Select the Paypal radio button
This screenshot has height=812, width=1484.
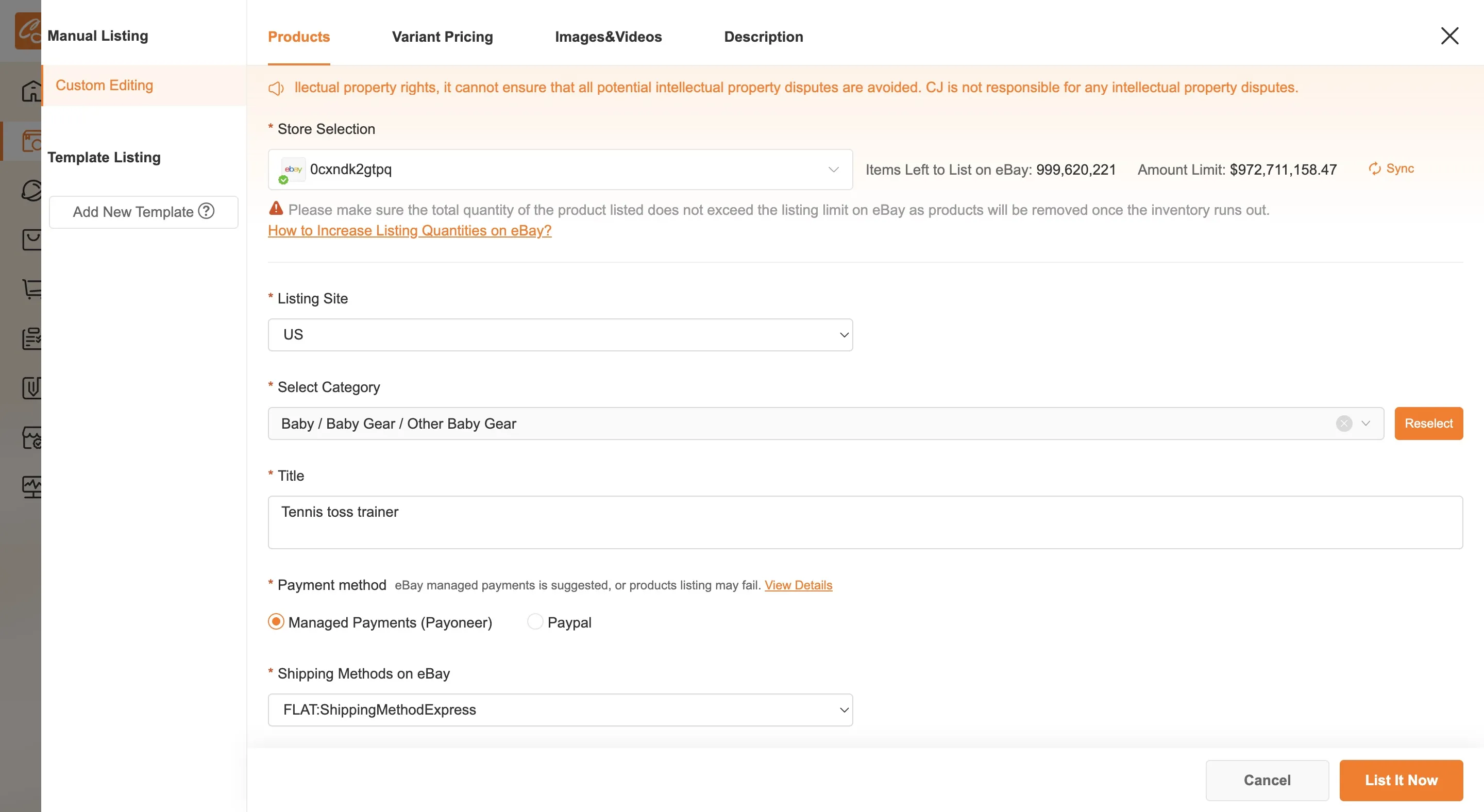535,622
